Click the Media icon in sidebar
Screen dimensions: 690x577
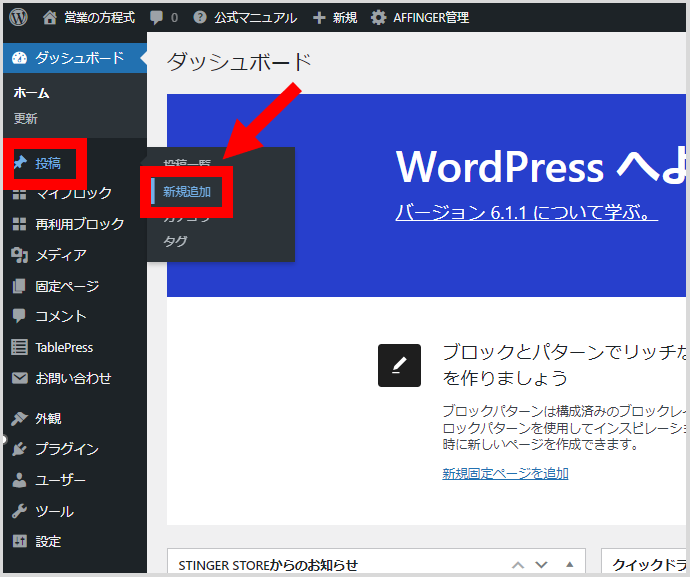19,255
